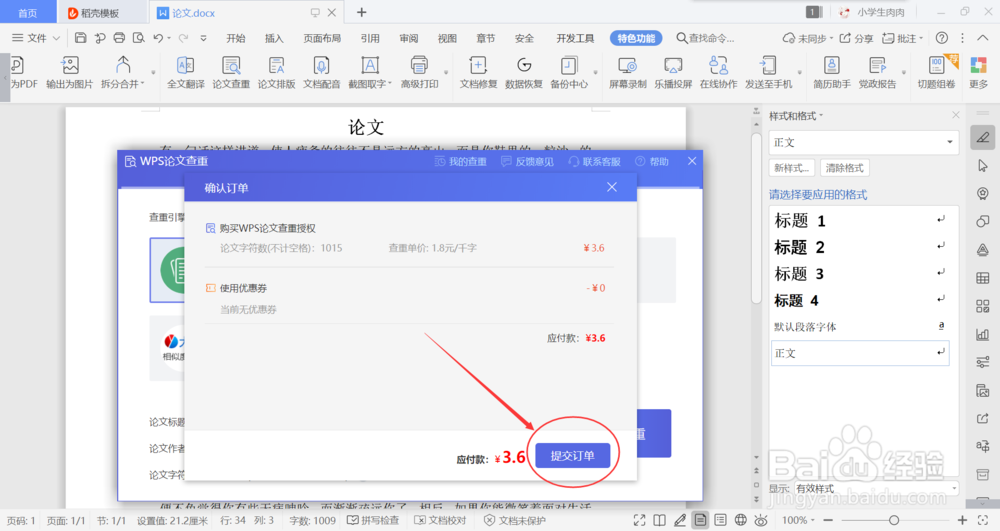Toggle full screen icon in status bar
The height and width of the screenshot is (531, 1000).
640,520
